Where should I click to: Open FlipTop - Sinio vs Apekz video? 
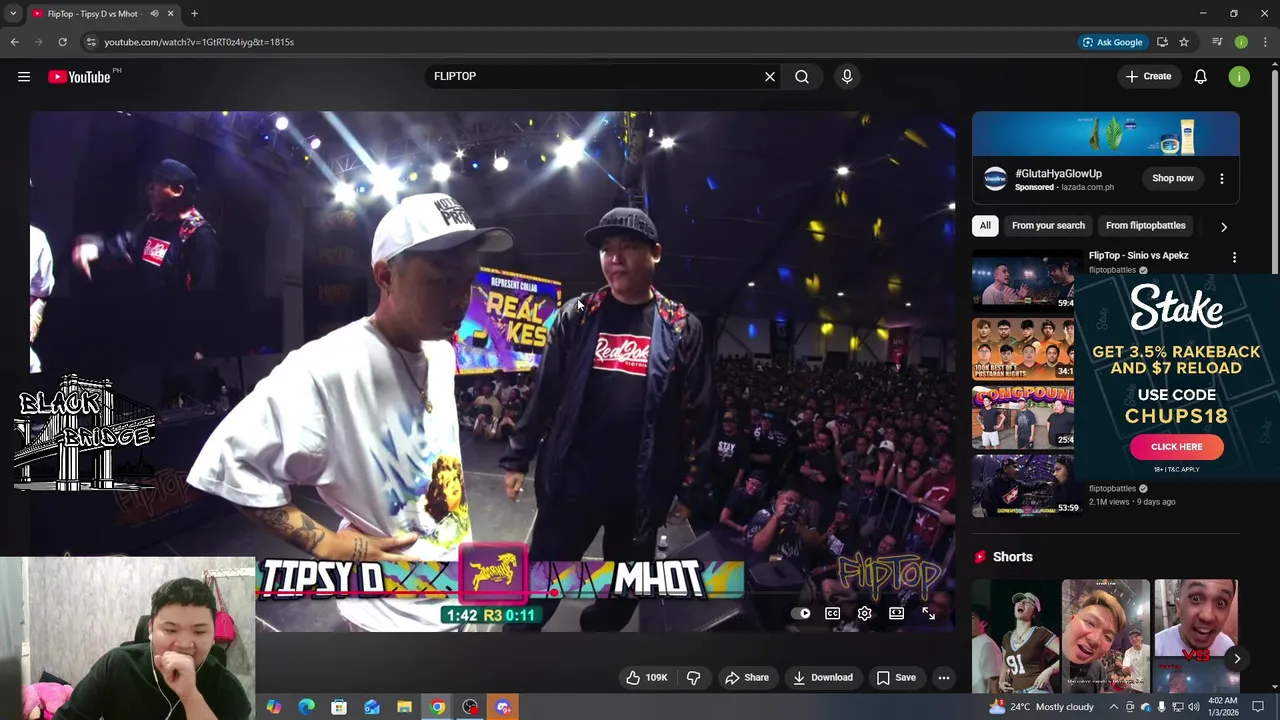point(1138,255)
